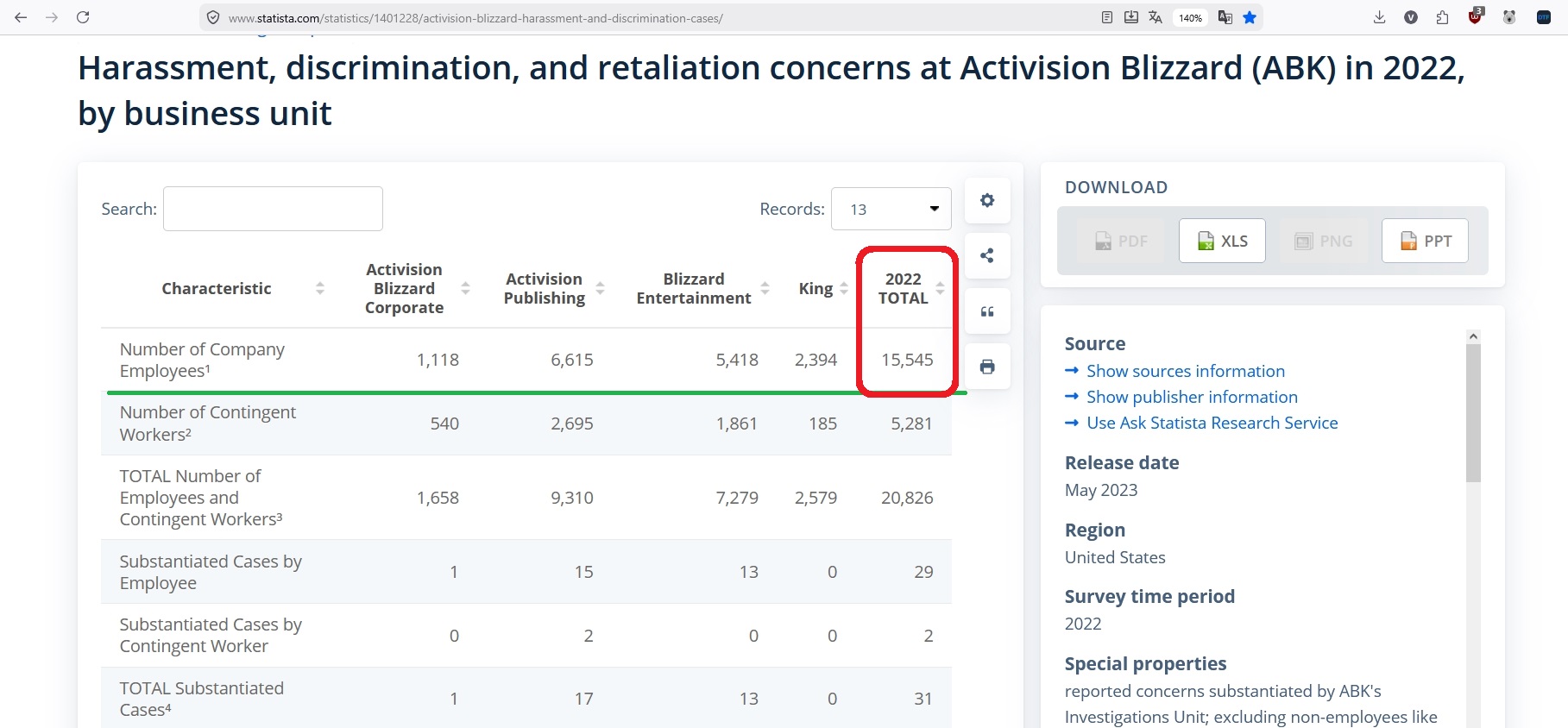
Task: Open the browser extensions puzzle icon
Action: coord(1442,17)
